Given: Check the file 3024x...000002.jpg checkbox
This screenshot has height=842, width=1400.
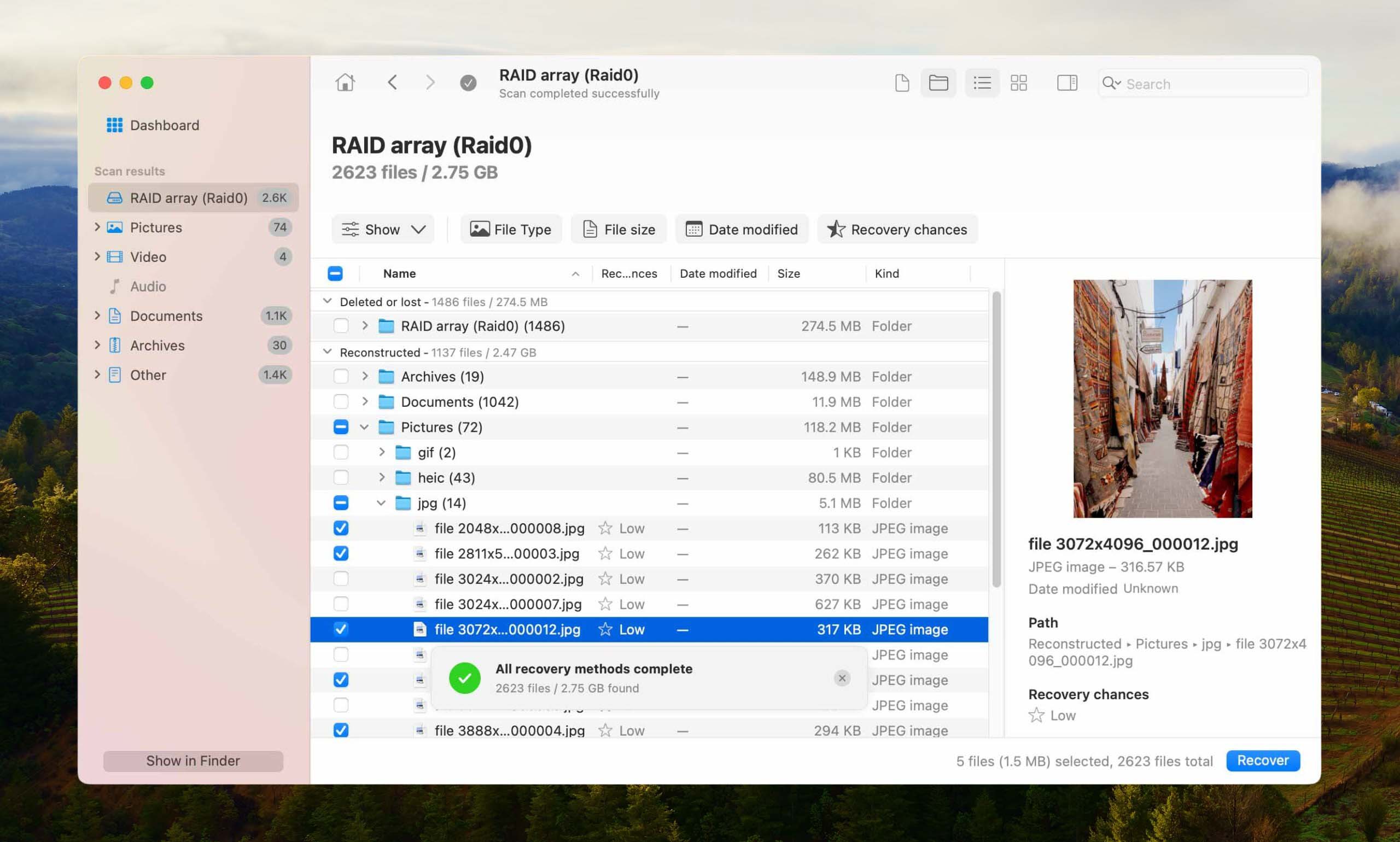Looking at the screenshot, I should [341, 578].
